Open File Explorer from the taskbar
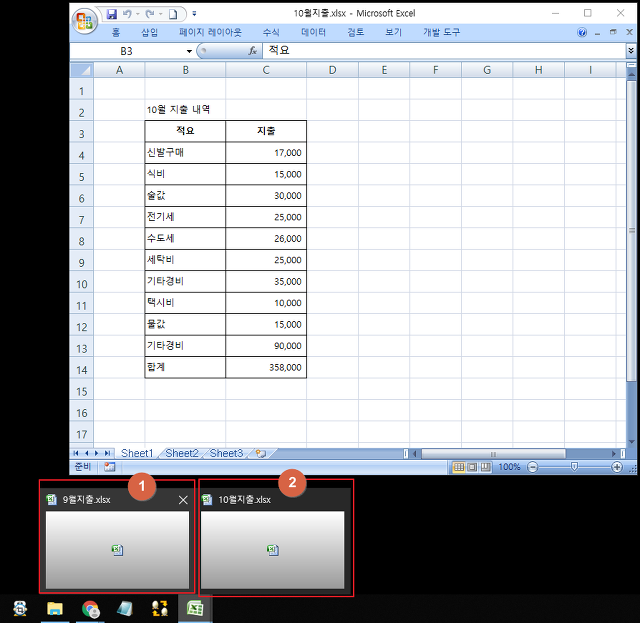Viewport: 640px width, 623px height. [x=55, y=608]
